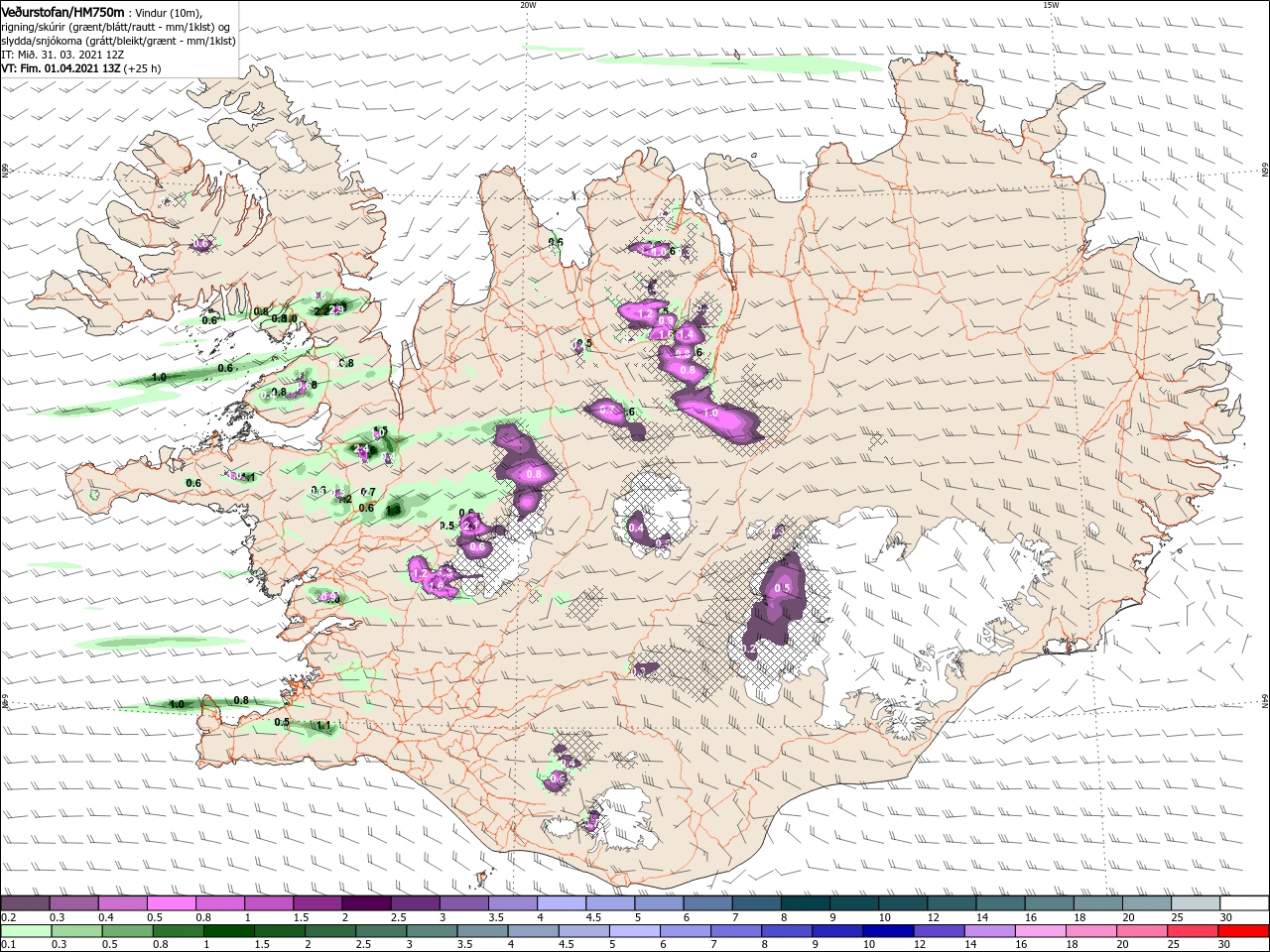Click the 'rigning/skúrir (grænt/blátt/rautt' legend description line
Screen dimensions: 1270x952
tap(116, 27)
